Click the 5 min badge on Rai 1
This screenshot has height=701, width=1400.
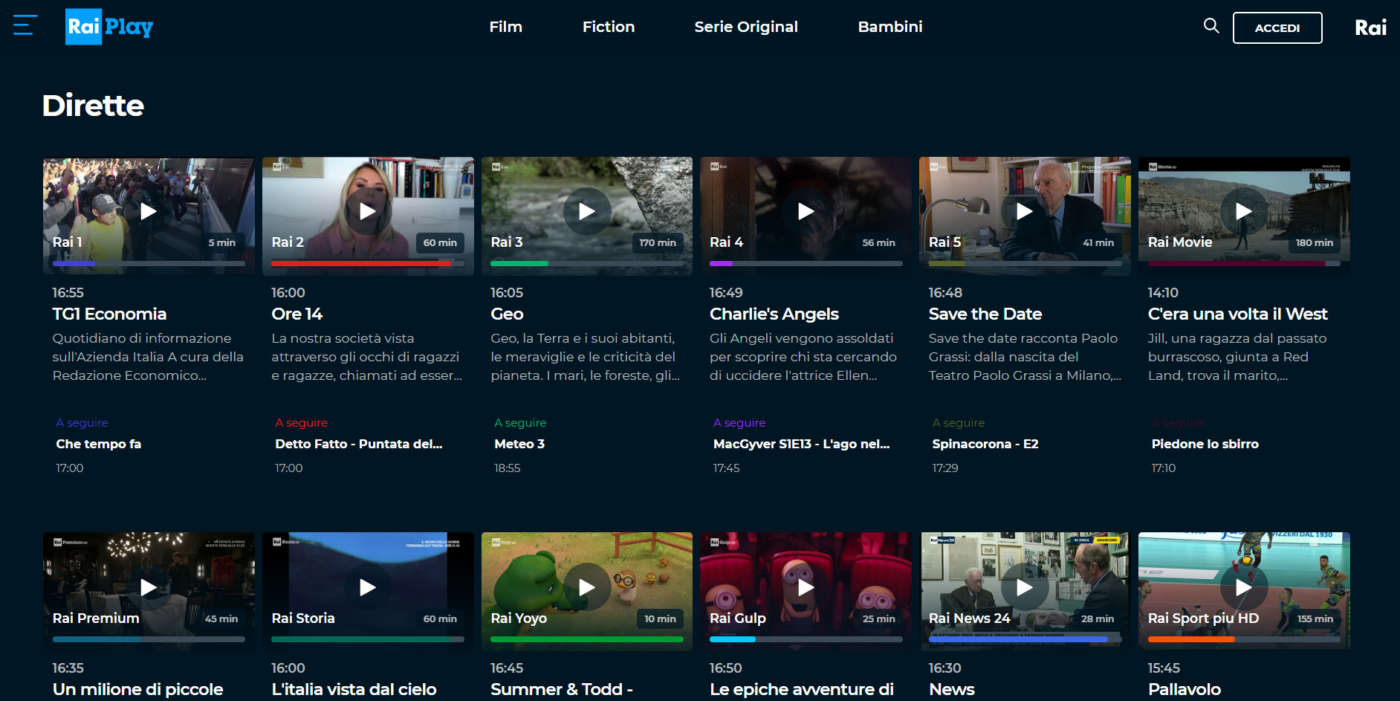tap(222, 242)
